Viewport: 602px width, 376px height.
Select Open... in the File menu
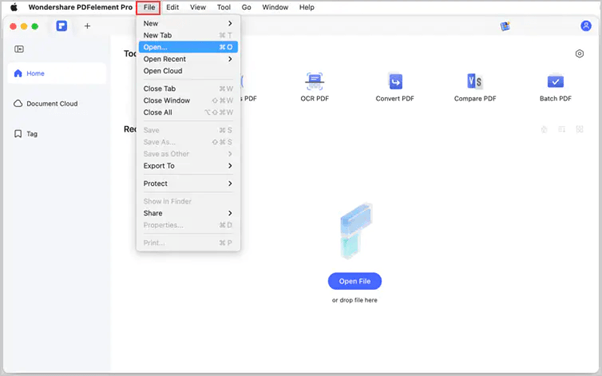(x=188, y=47)
